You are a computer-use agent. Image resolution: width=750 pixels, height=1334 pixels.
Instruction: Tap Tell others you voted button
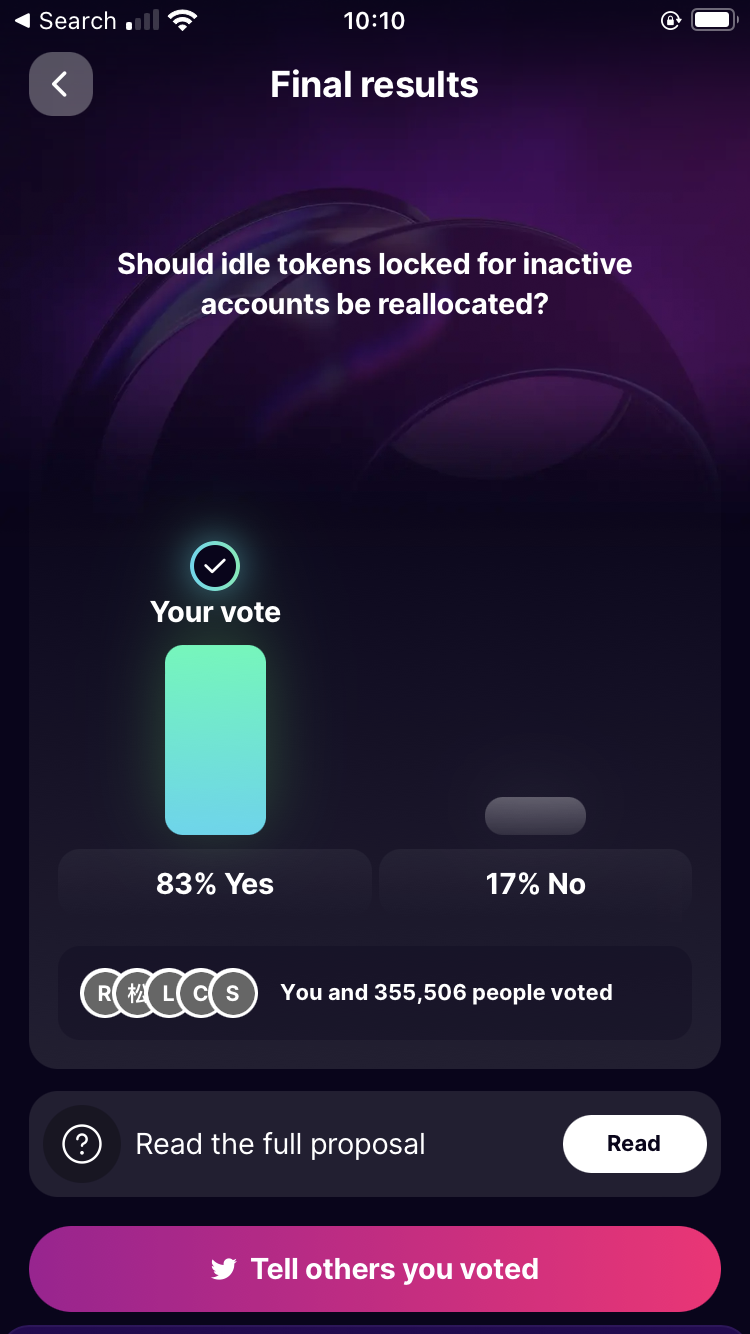[375, 1269]
